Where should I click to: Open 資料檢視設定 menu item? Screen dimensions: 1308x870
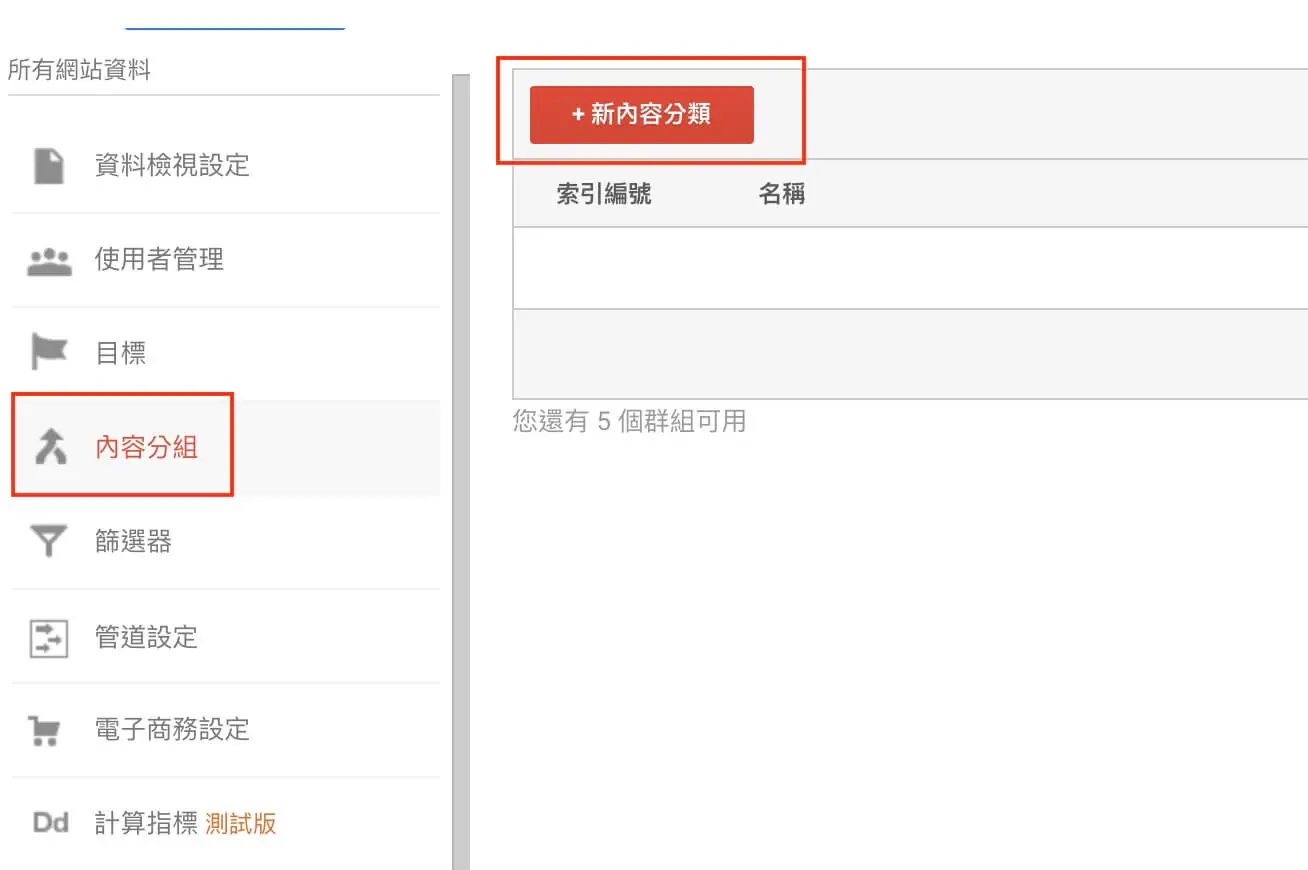[x=226, y=166]
